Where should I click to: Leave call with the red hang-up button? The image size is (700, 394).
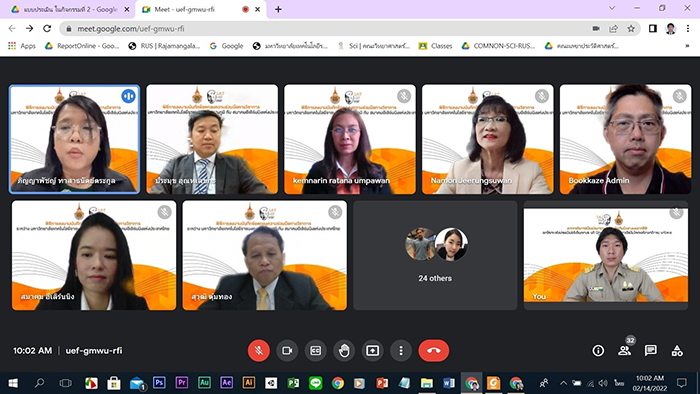pyautogui.click(x=433, y=351)
